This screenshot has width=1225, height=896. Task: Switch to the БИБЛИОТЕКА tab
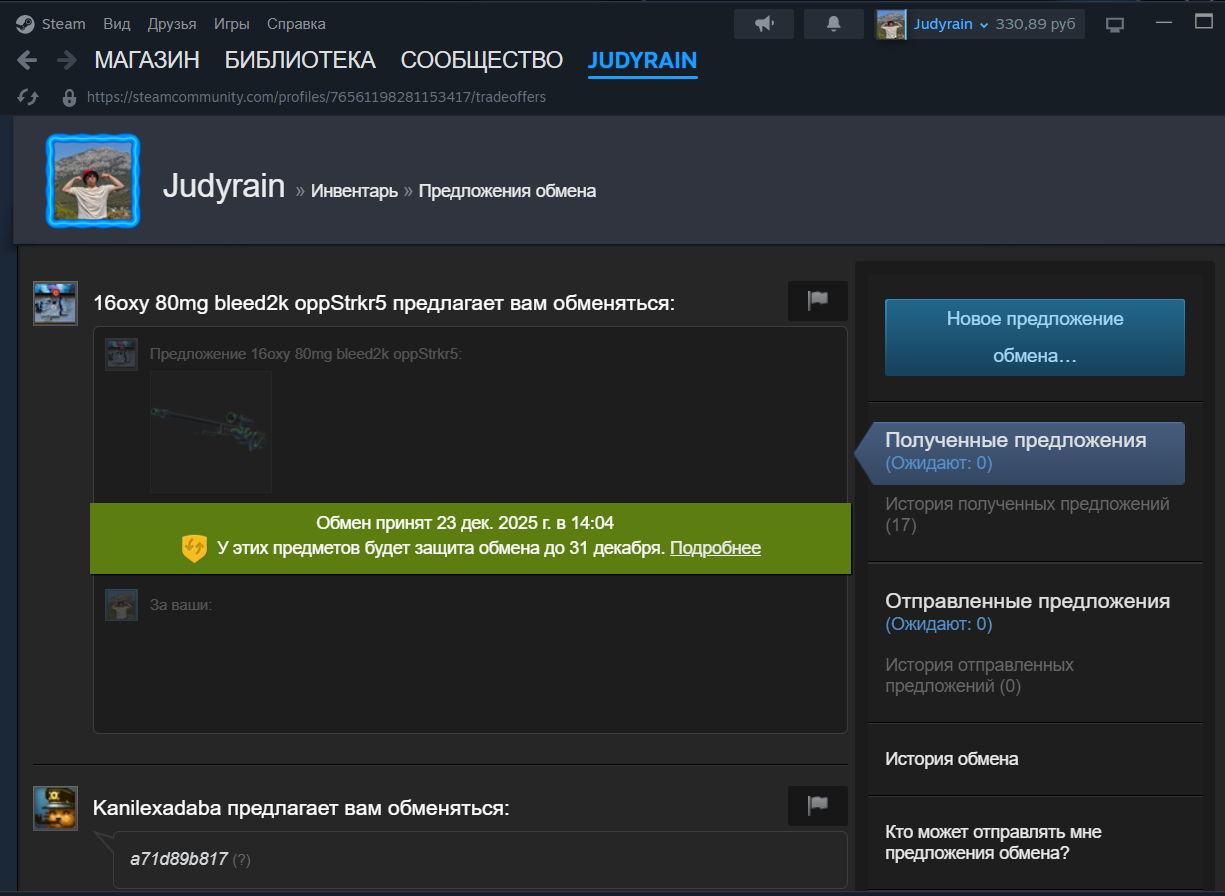pos(299,60)
